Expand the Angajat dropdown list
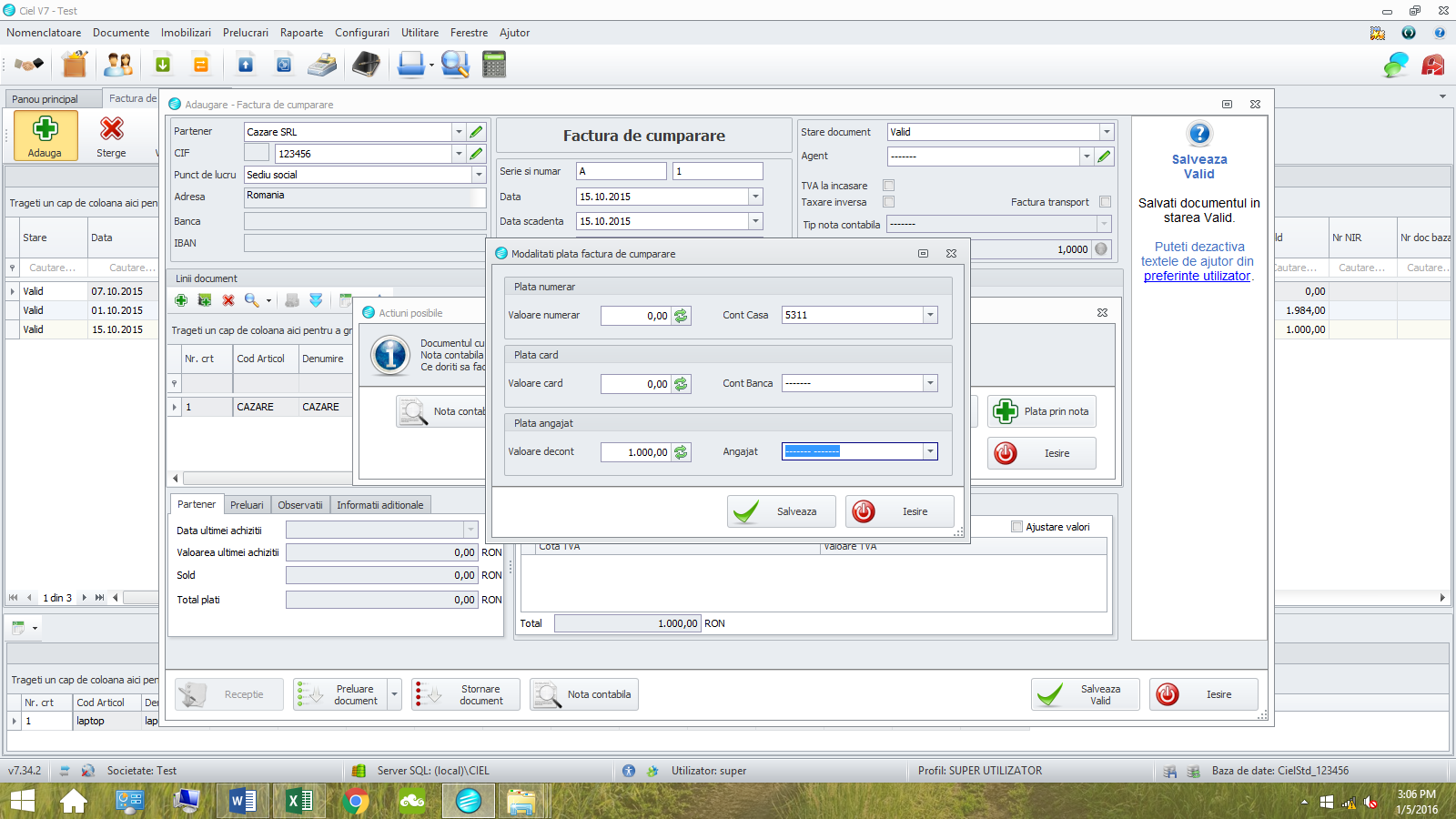The width and height of the screenshot is (1456, 819). [x=930, y=451]
